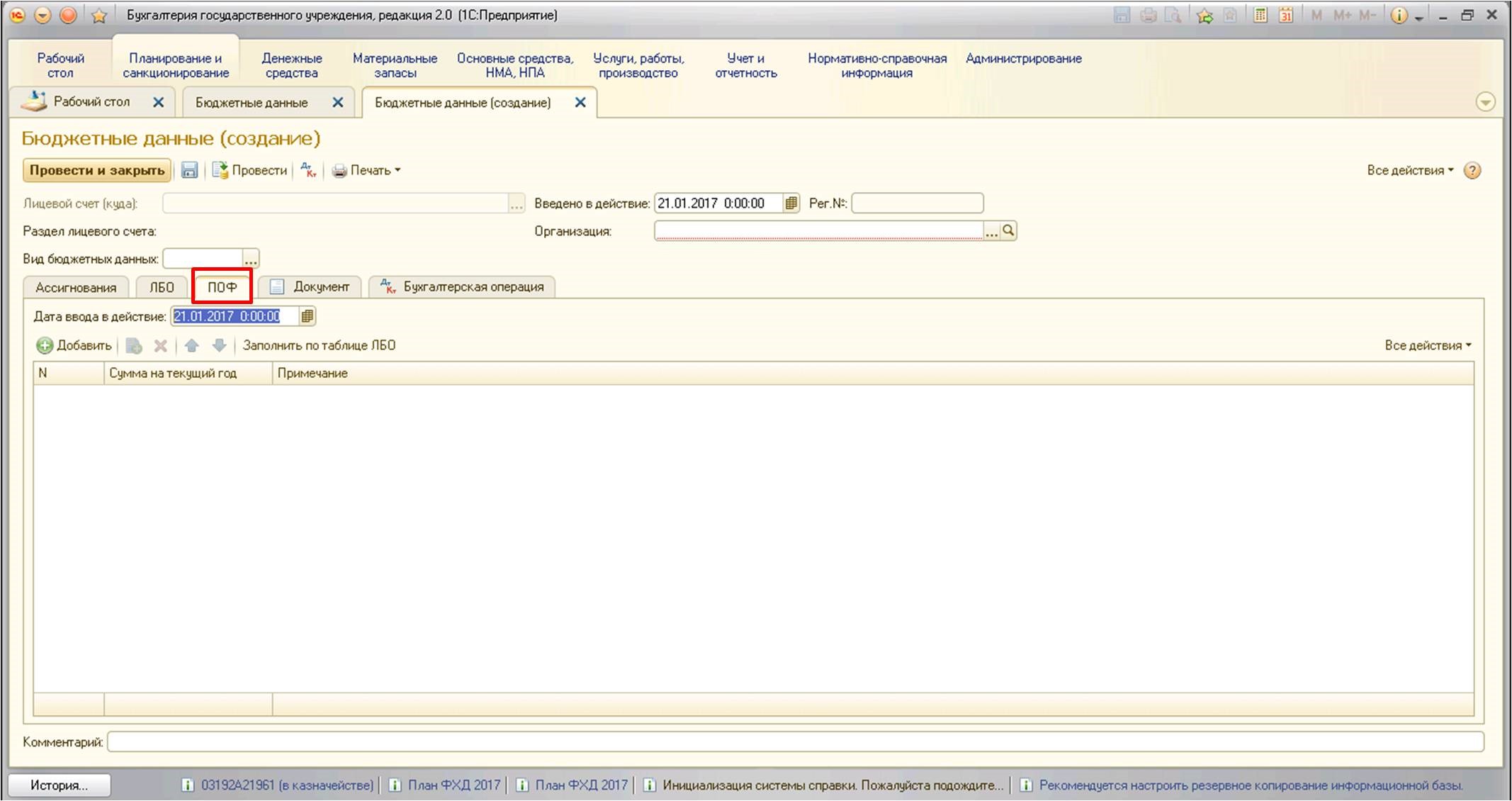
Task: Click the favorites star icon in title bar
Action: coord(98,16)
